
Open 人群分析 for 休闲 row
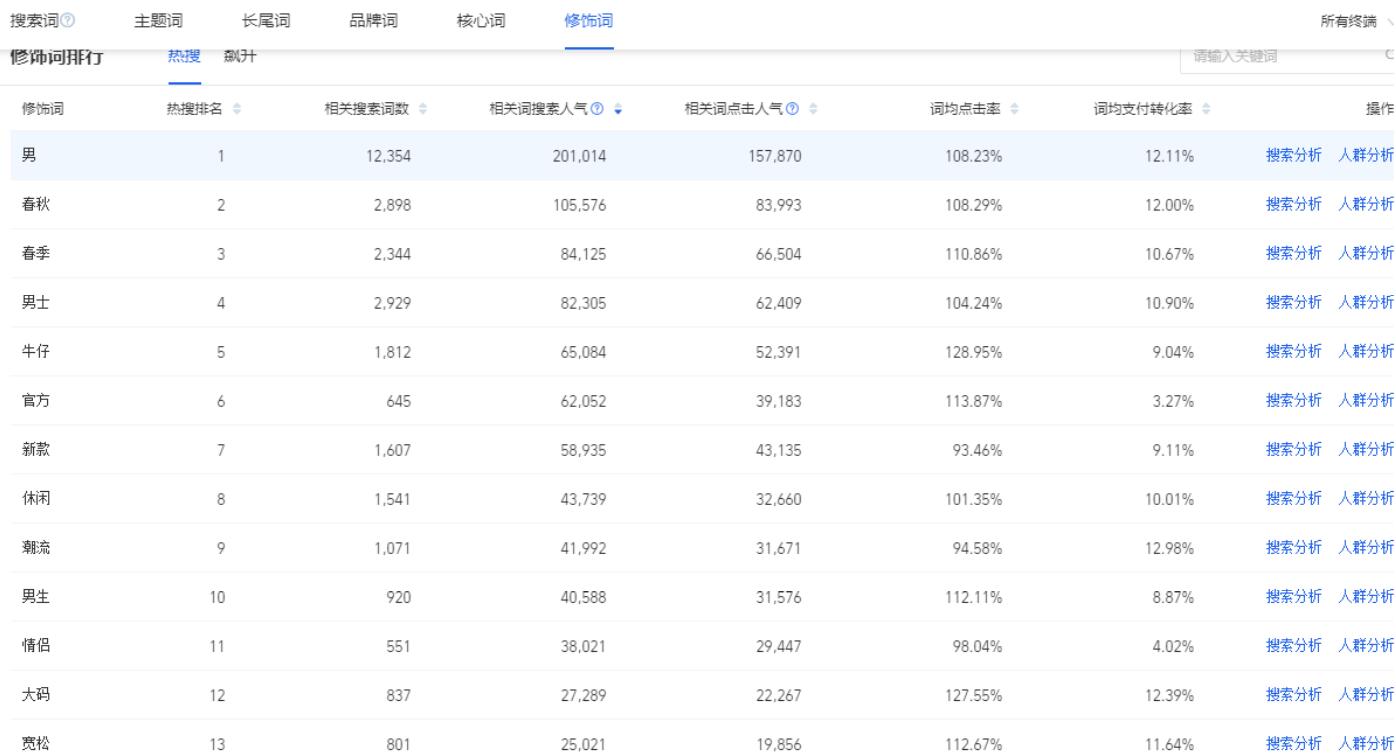coord(1366,498)
